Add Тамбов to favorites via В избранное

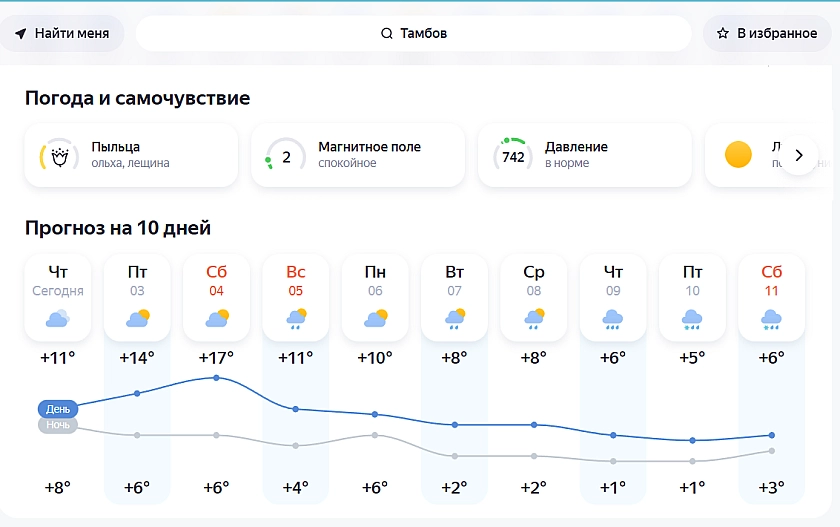[767, 34]
